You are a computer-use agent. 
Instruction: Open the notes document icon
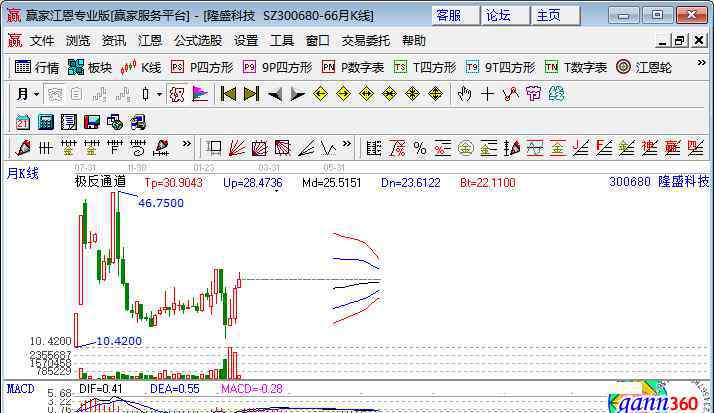(68, 122)
